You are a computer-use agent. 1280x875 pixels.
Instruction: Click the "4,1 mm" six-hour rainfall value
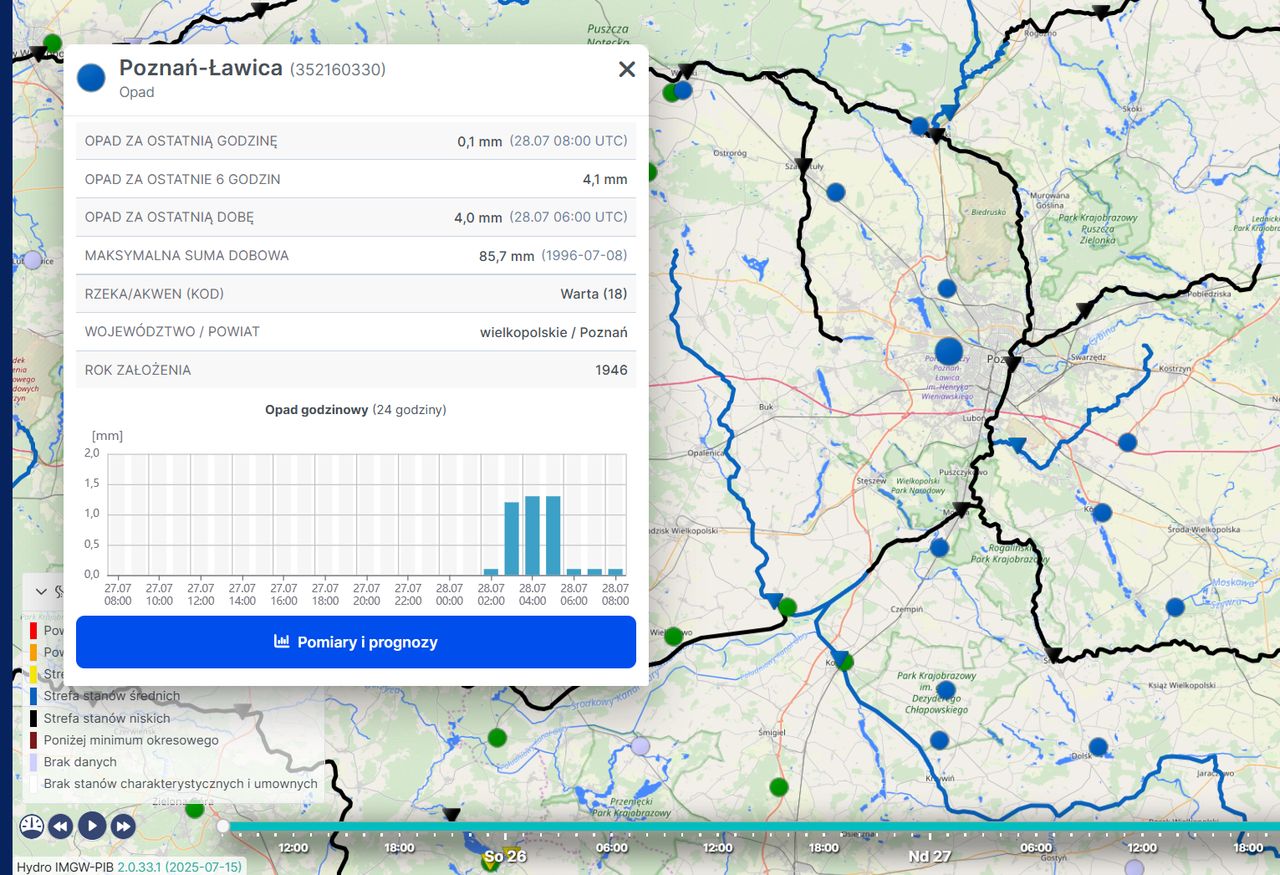(605, 180)
